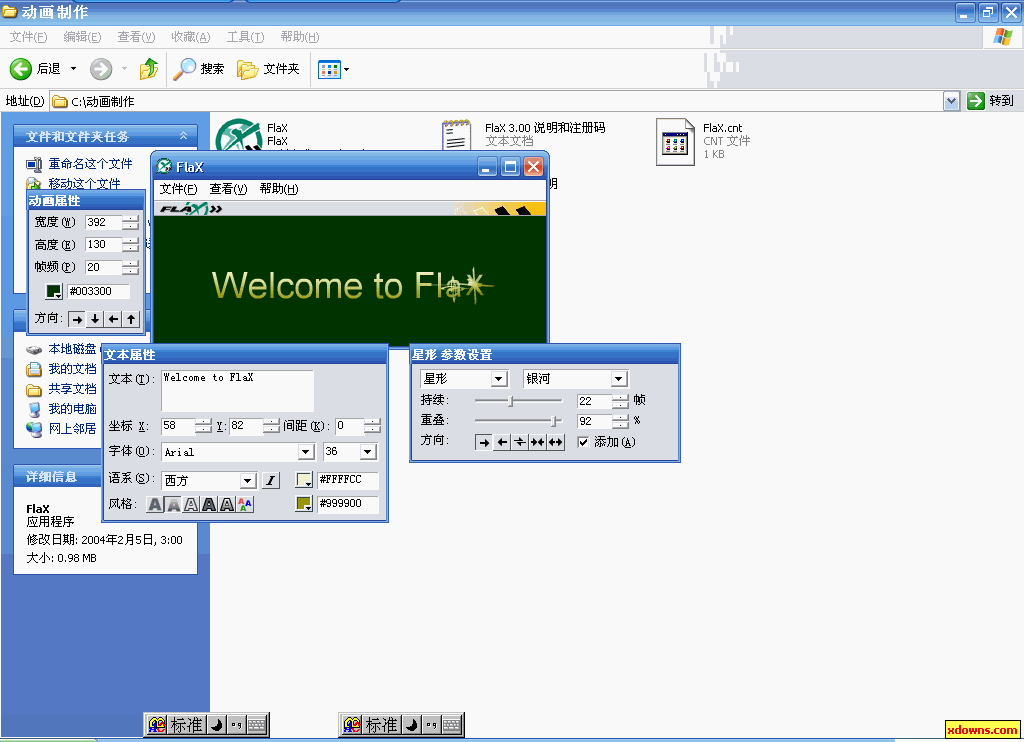Click the 转到 go button
The image size is (1024, 742).
click(x=991, y=101)
